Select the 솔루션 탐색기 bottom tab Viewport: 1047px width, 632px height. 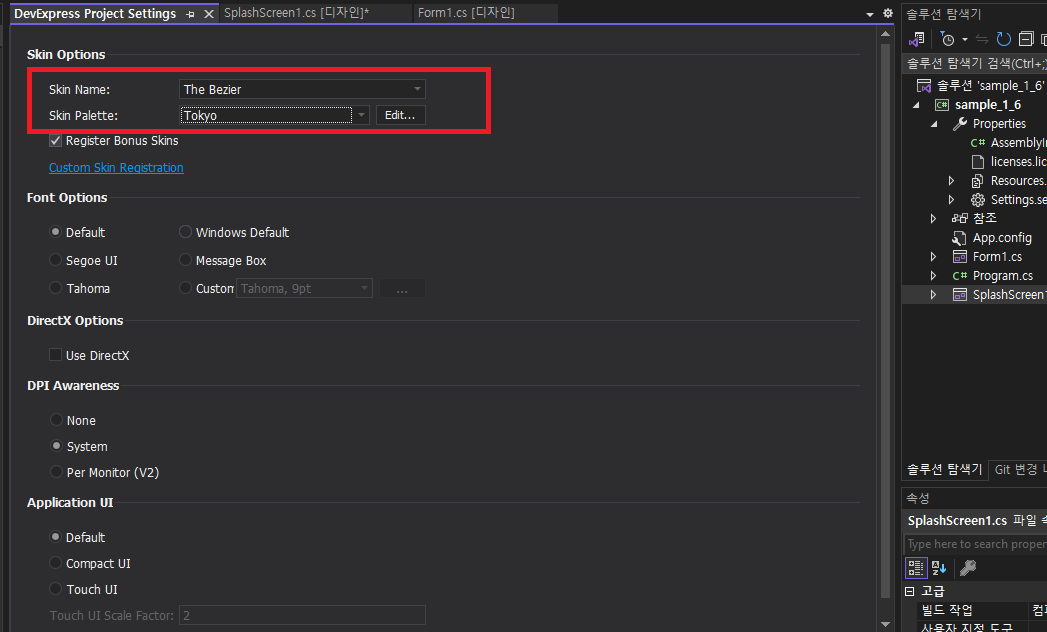[944, 470]
